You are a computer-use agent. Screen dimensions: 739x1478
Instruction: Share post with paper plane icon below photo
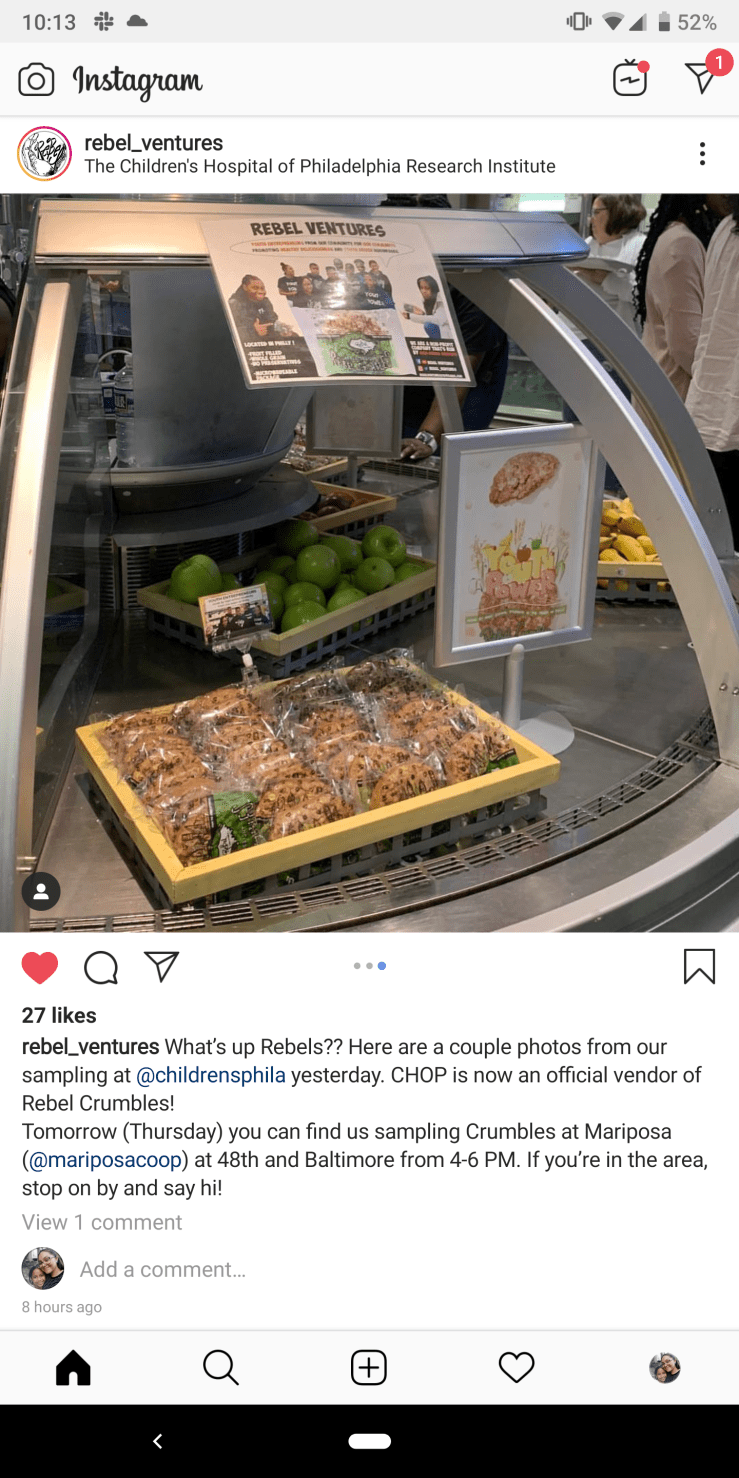click(x=161, y=966)
